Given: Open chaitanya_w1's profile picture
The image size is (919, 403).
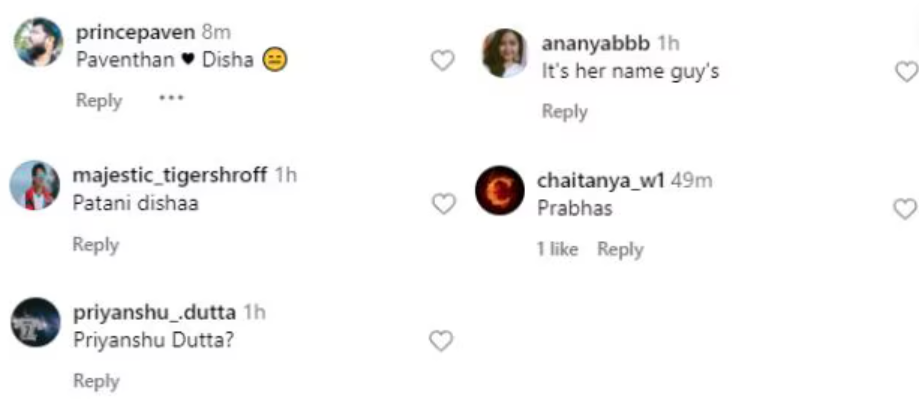Looking at the screenshot, I should 500,190.
